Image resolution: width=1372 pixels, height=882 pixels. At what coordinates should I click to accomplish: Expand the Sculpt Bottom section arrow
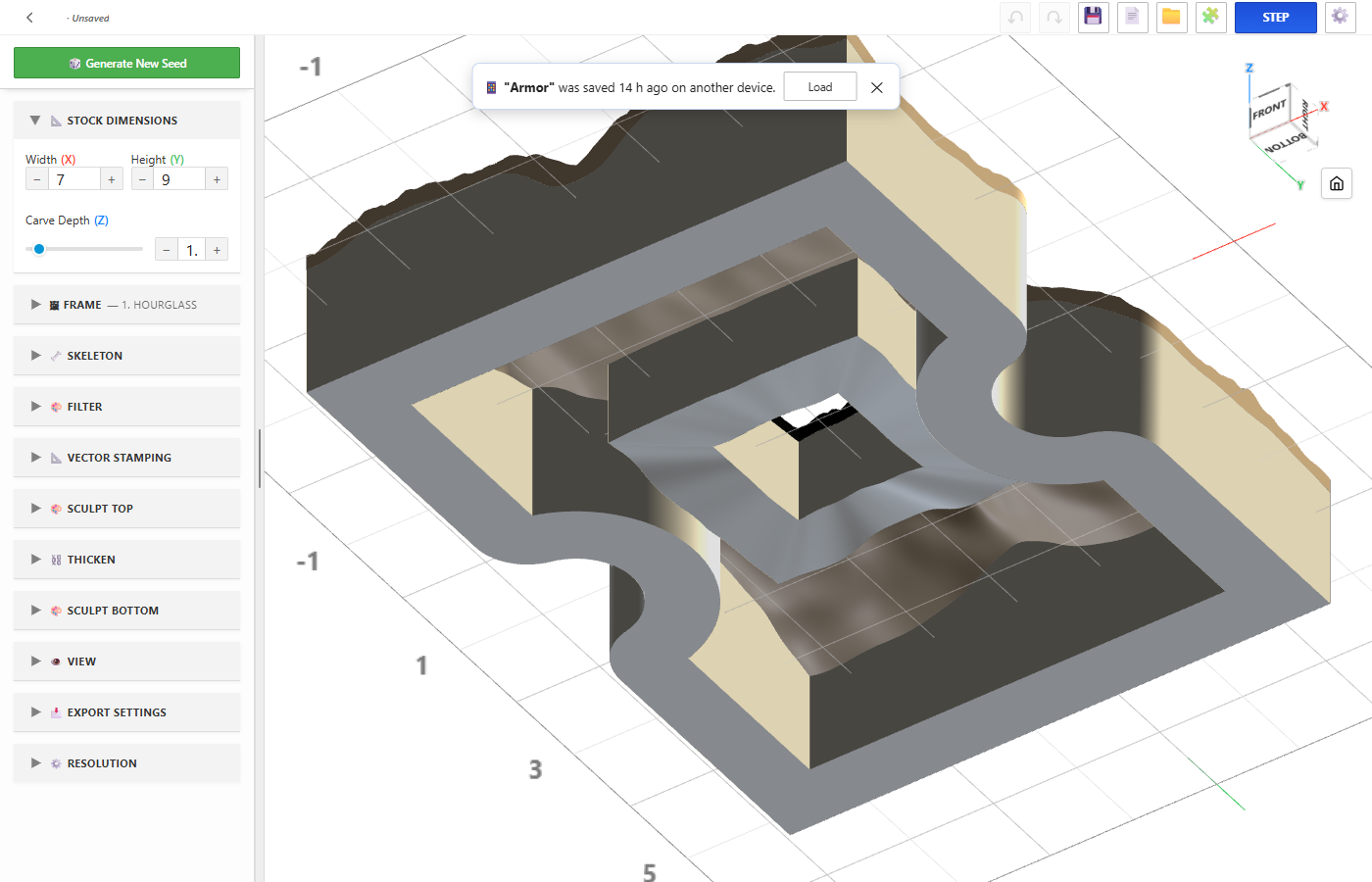click(x=35, y=611)
